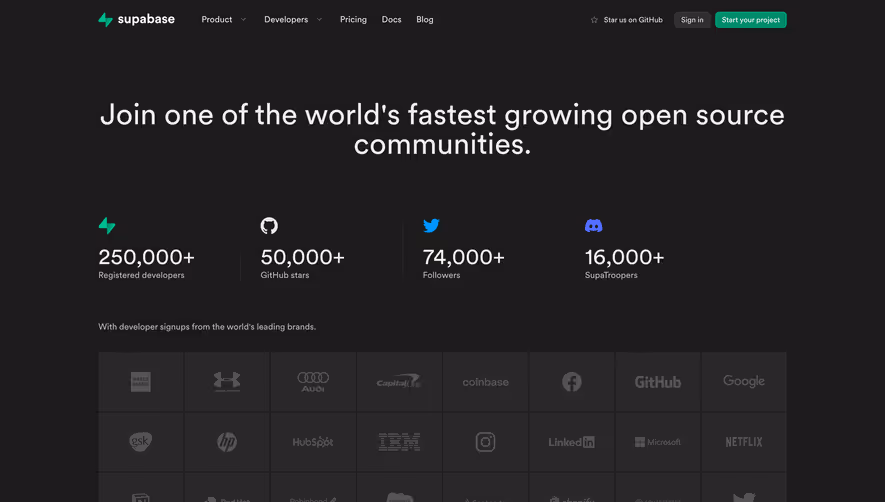The width and height of the screenshot is (885, 502).
Task: Expand the Product menu chevron
Action: point(243,20)
